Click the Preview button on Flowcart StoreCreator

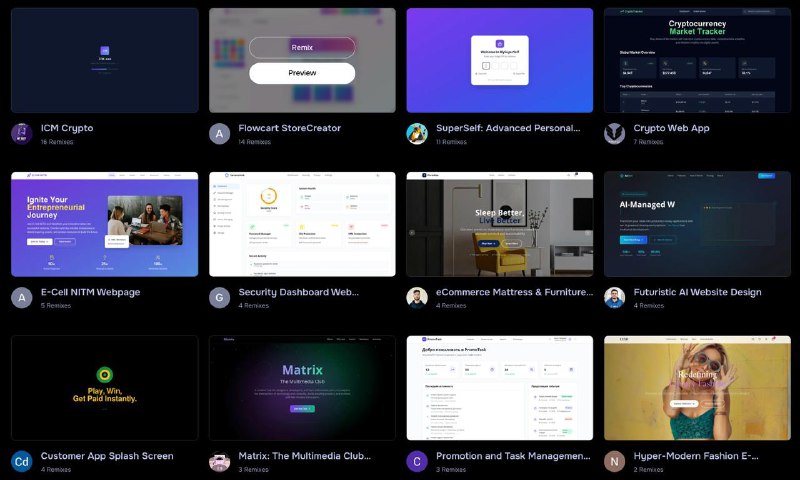click(302, 73)
